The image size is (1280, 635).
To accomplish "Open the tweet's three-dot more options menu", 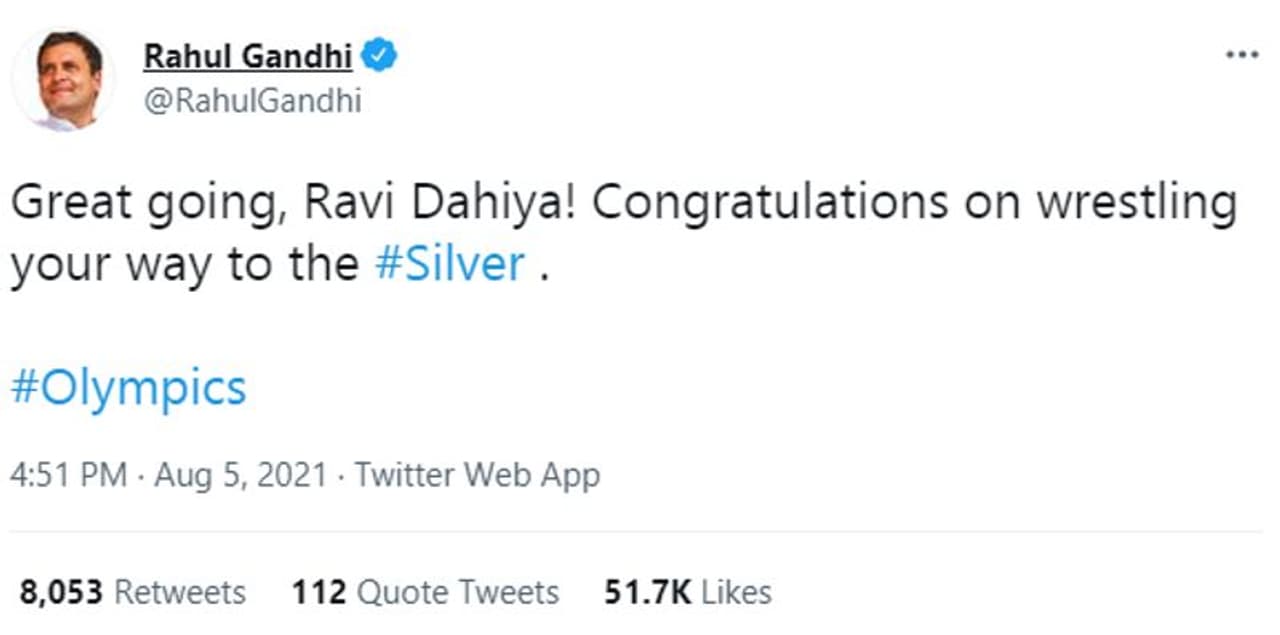I will point(1241,55).
